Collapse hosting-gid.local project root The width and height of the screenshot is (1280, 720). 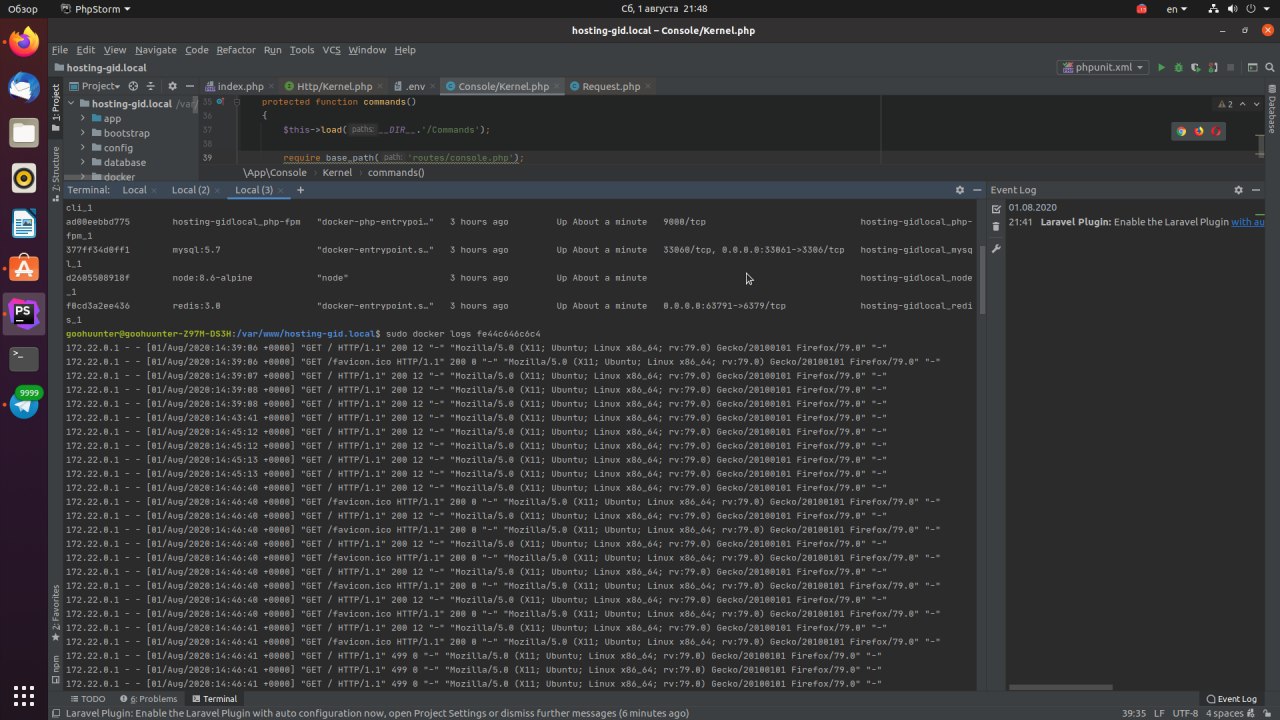(x=71, y=104)
